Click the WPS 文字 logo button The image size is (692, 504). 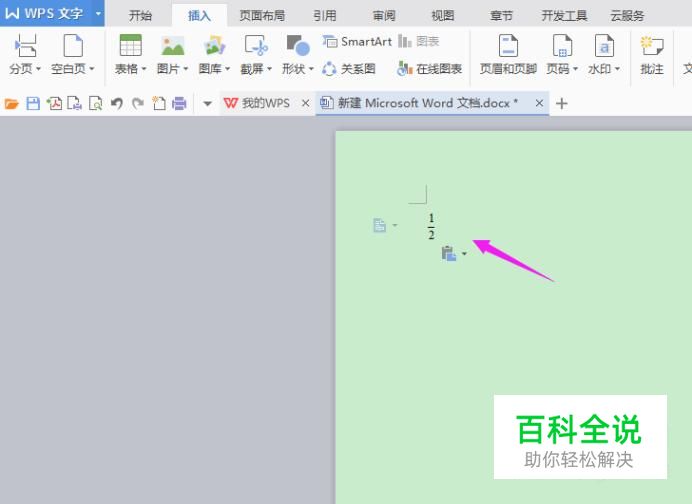[x=45, y=13]
